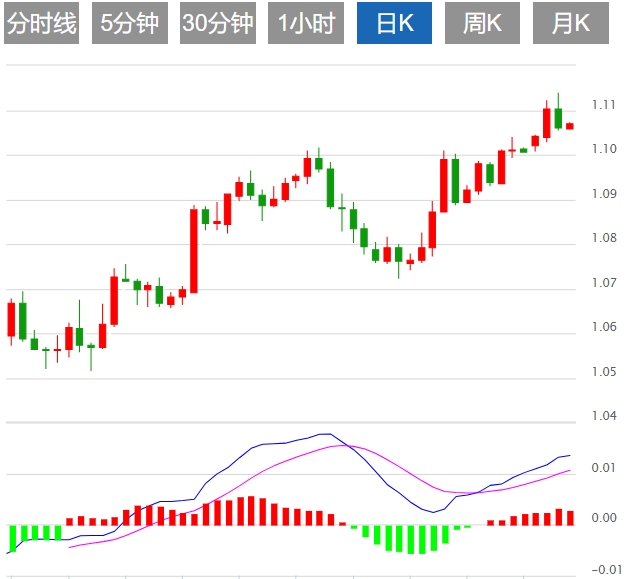Show the 周K weekly chart

point(482,24)
